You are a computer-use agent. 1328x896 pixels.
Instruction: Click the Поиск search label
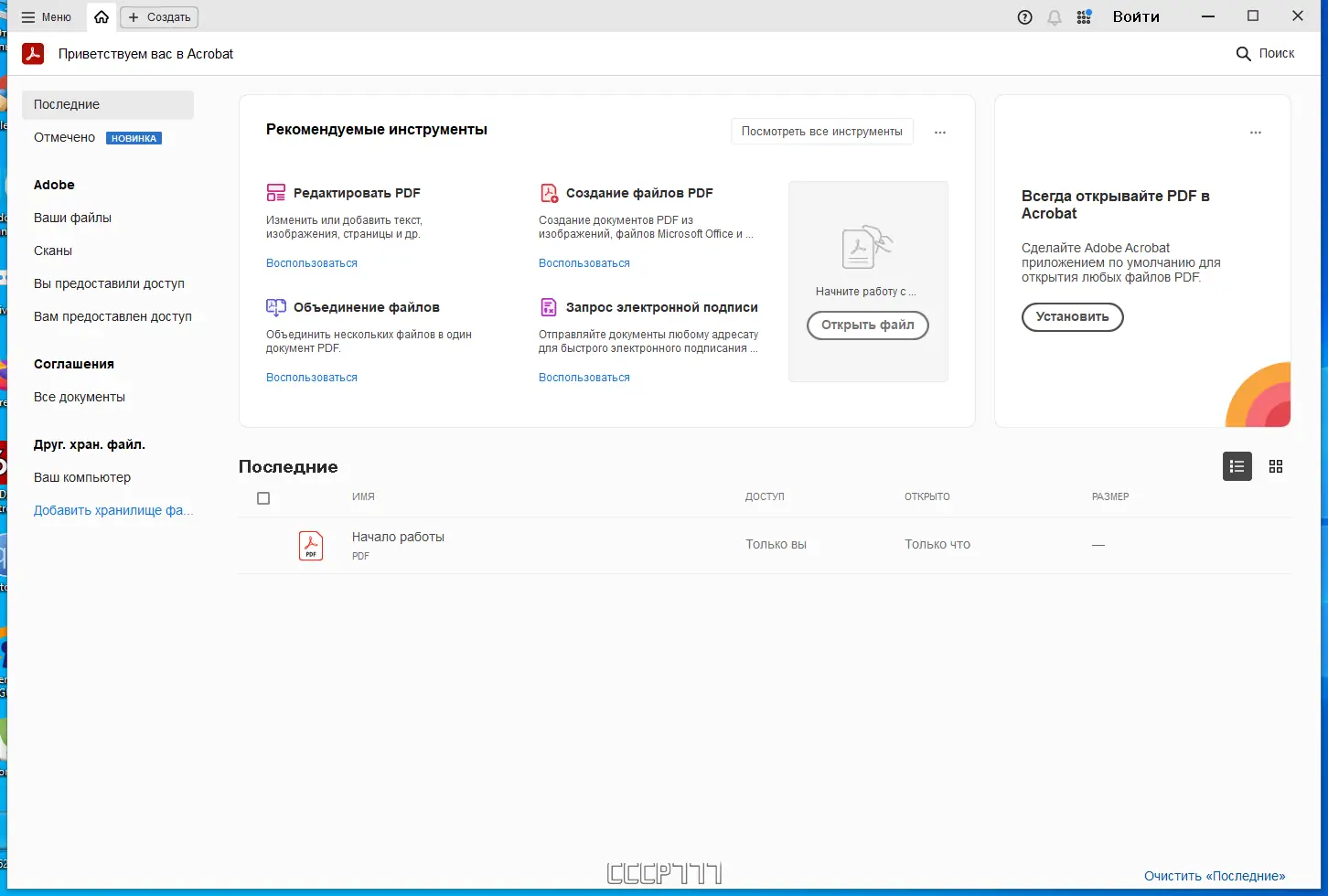pos(1277,54)
